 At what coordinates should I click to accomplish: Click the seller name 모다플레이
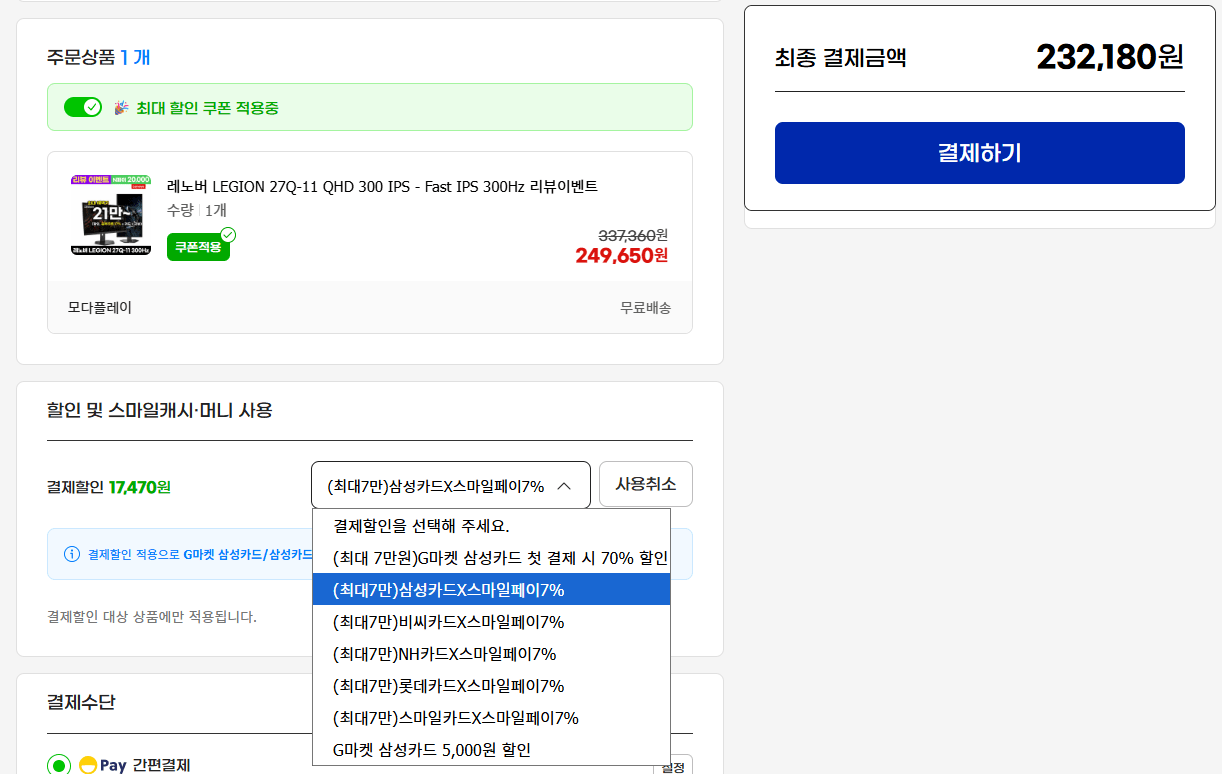point(100,308)
